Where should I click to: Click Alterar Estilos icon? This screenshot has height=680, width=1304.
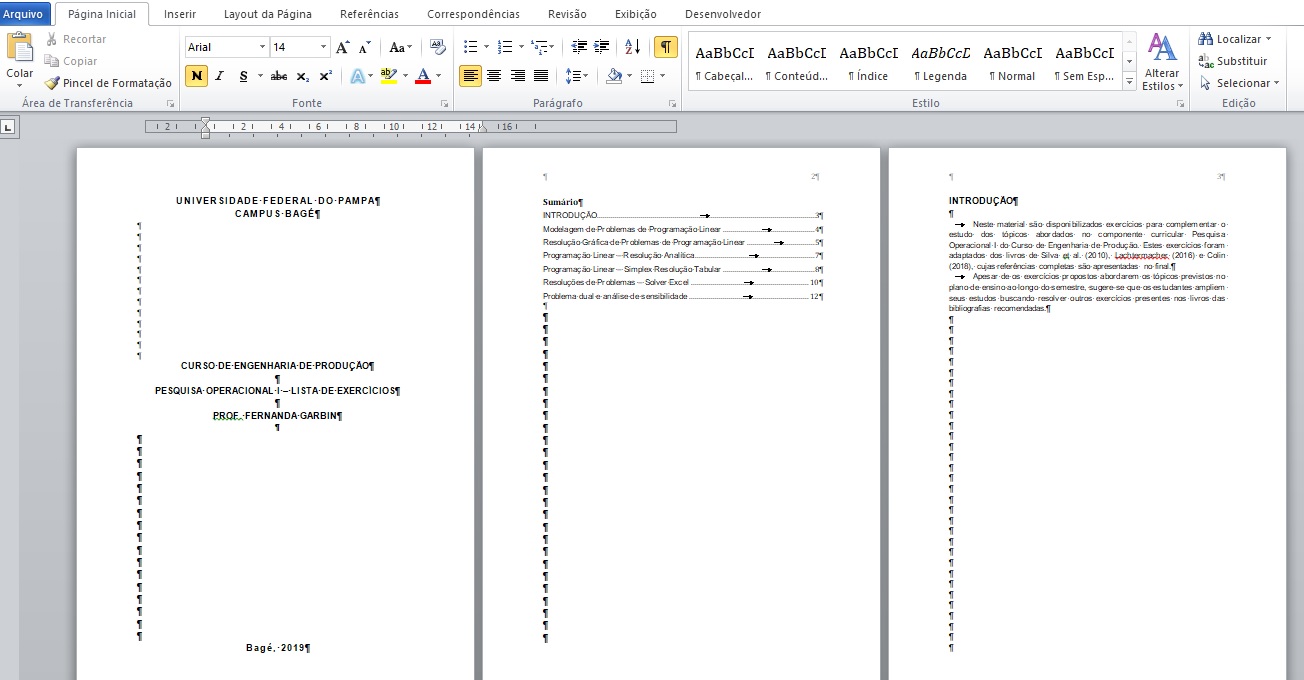click(1161, 62)
